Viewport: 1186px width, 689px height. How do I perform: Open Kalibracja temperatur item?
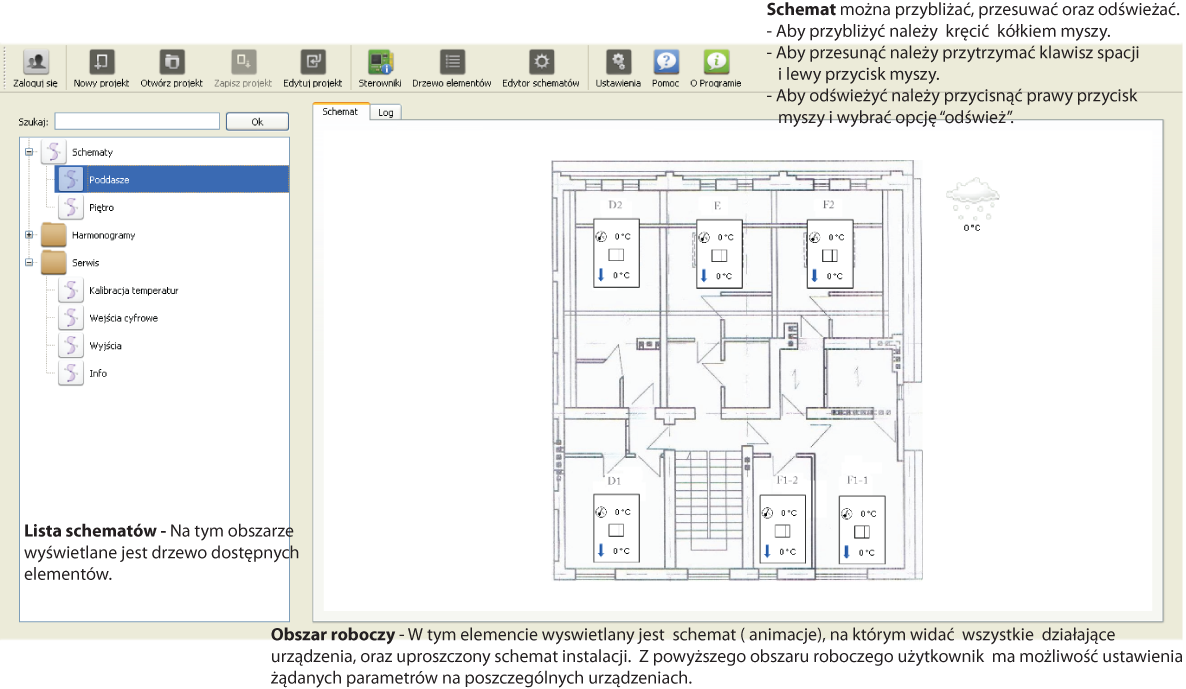click(x=133, y=290)
